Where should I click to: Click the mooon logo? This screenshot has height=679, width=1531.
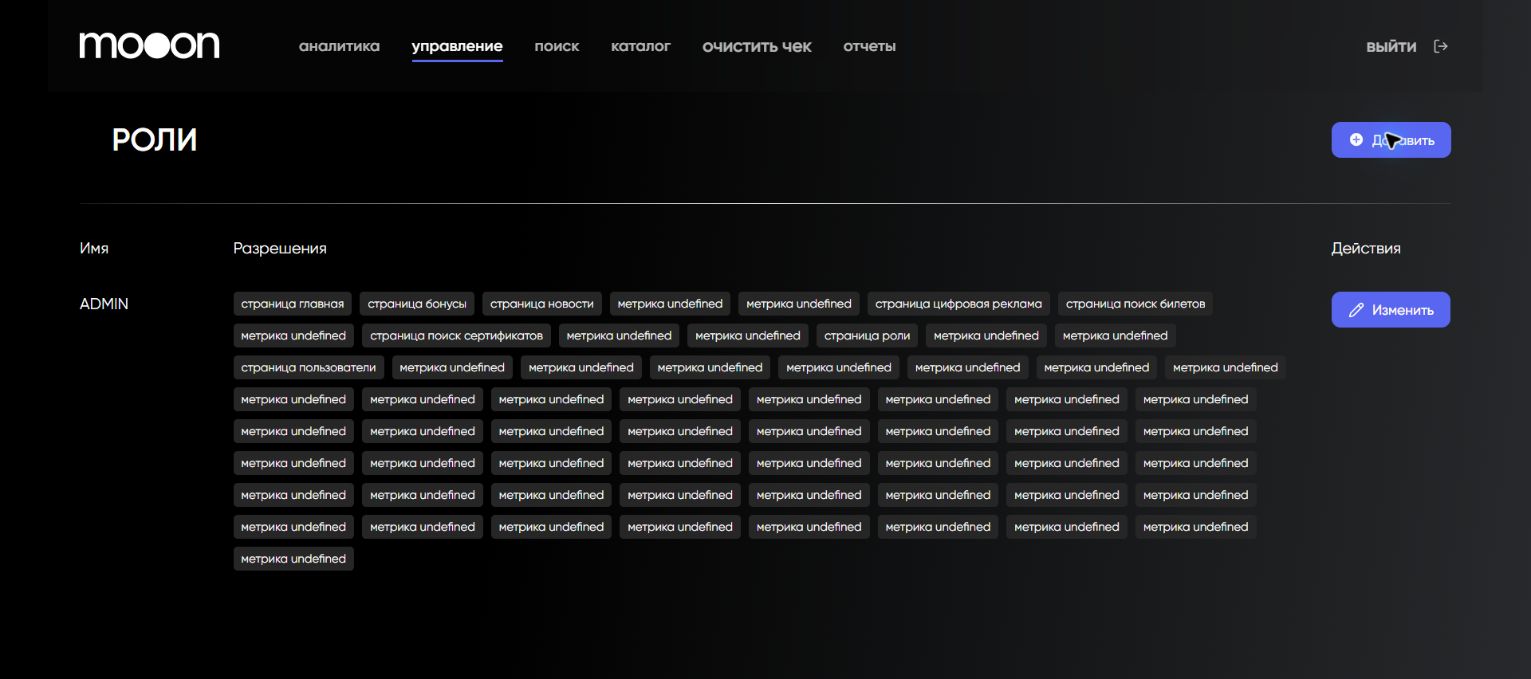149,45
